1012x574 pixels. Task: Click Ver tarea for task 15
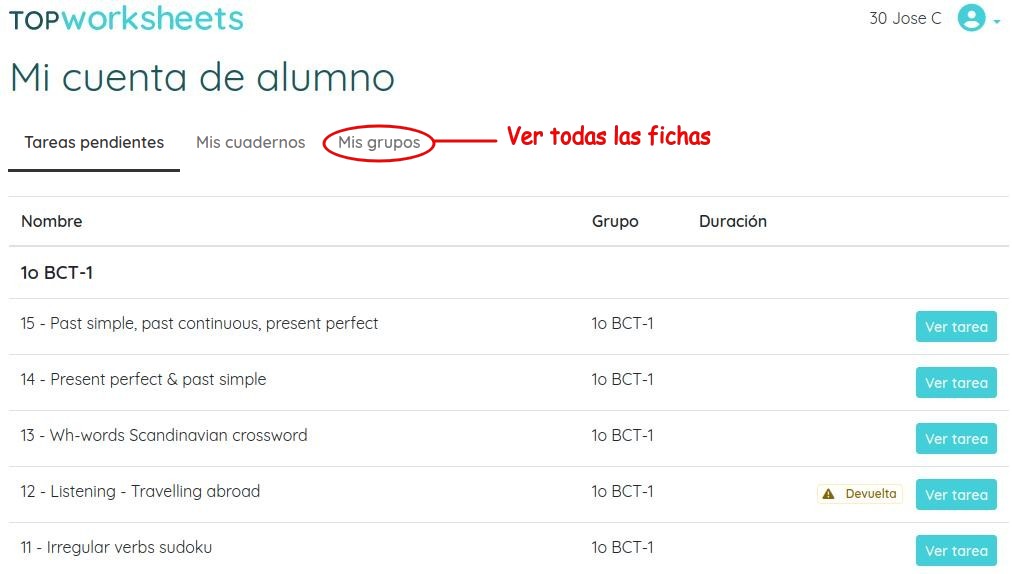coord(955,327)
